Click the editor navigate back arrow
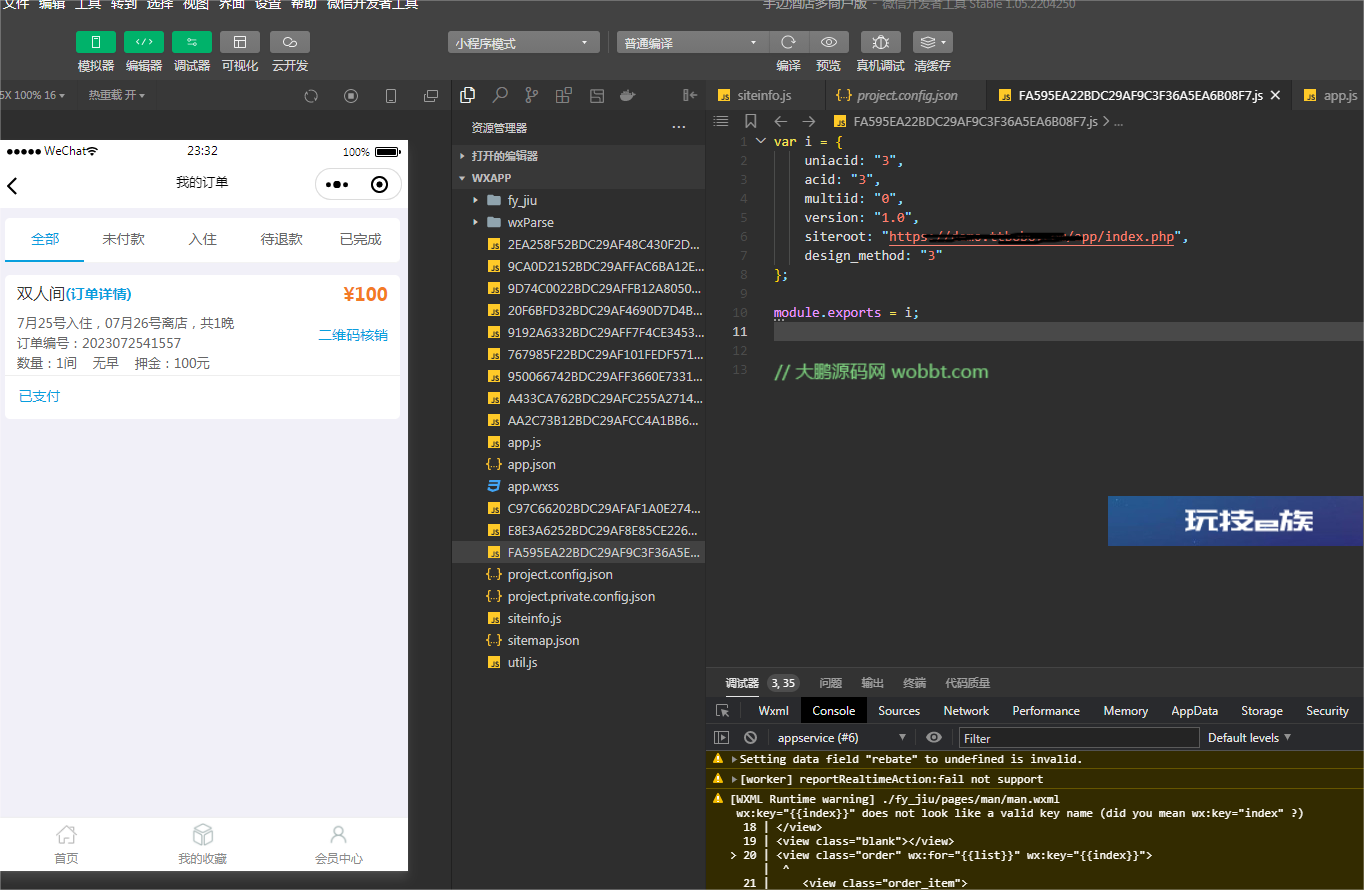Screen dimensions: 1364x890 [781, 121]
